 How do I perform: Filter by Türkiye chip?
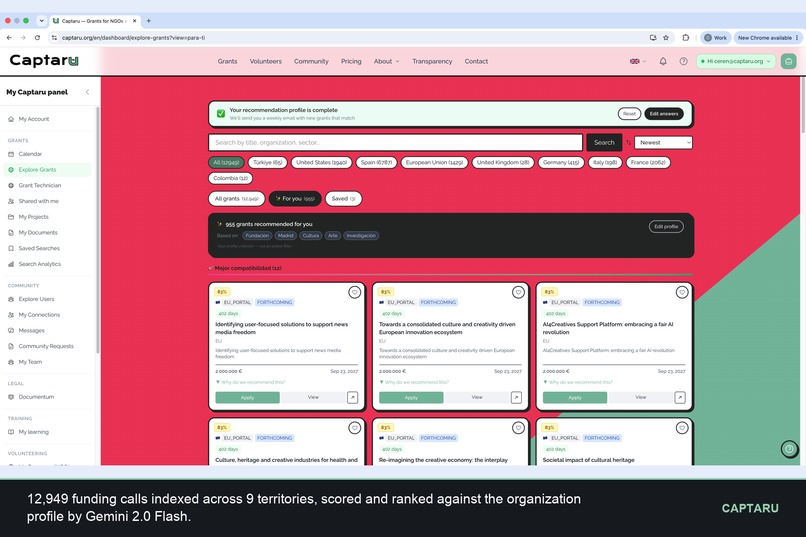(x=267, y=162)
